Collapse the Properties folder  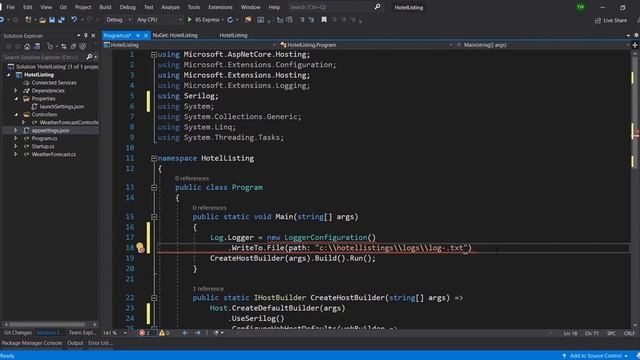[16, 99]
